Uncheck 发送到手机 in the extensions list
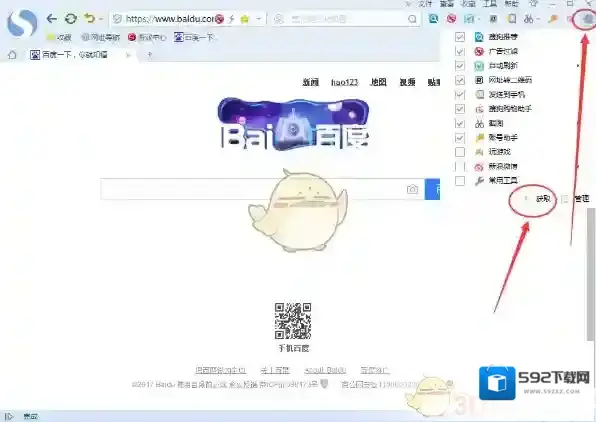 (x=460, y=94)
